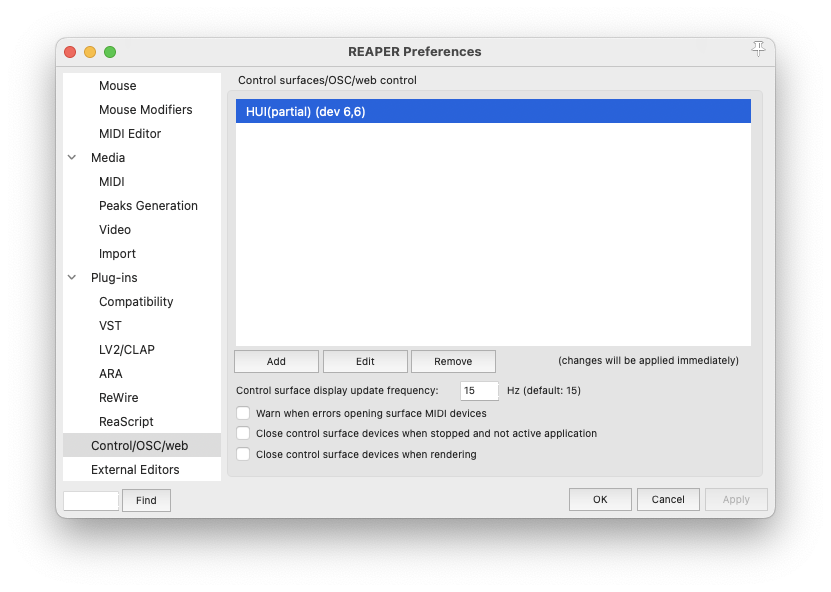Select the Video preferences page
The width and height of the screenshot is (831, 592).
coord(115,229)
